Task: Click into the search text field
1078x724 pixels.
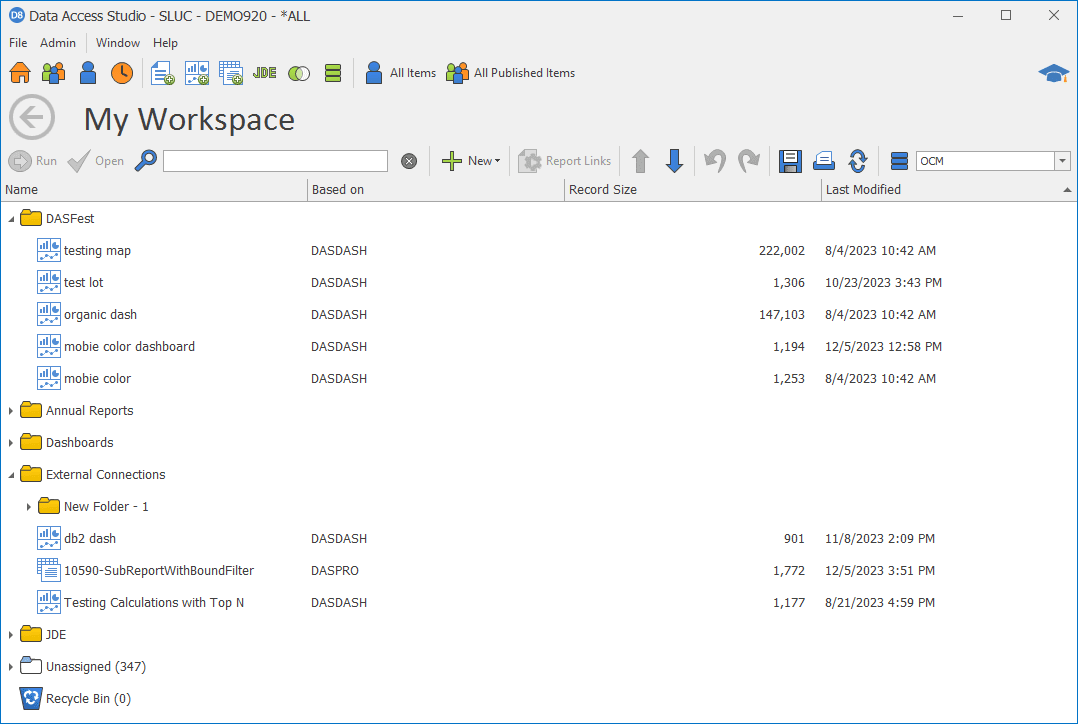Action: tap(275, 161)
